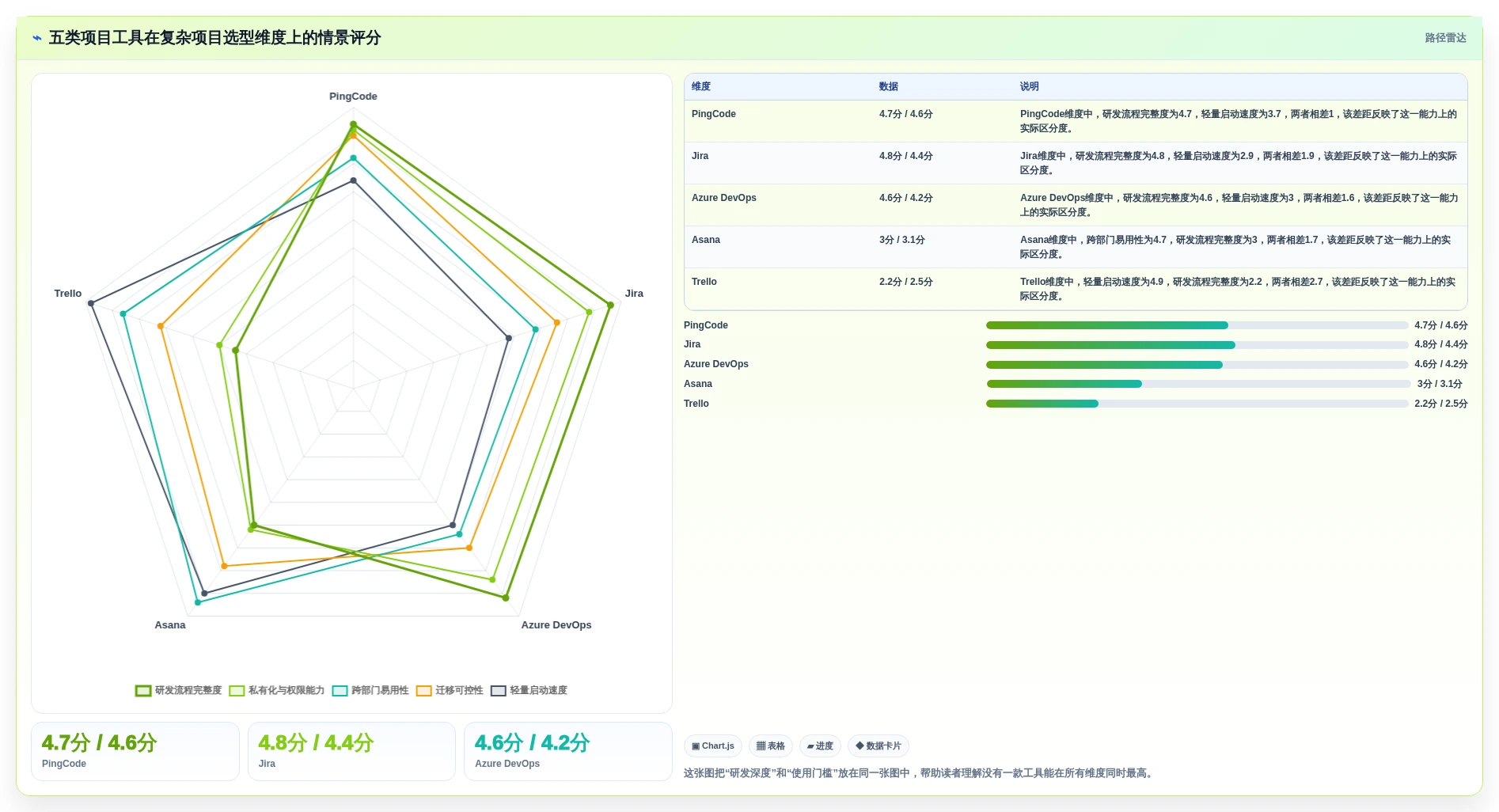Click the lightning icon beside the page title
Image resolution: width=1499 pixels, height=812 pixels.
pos(37,38)
